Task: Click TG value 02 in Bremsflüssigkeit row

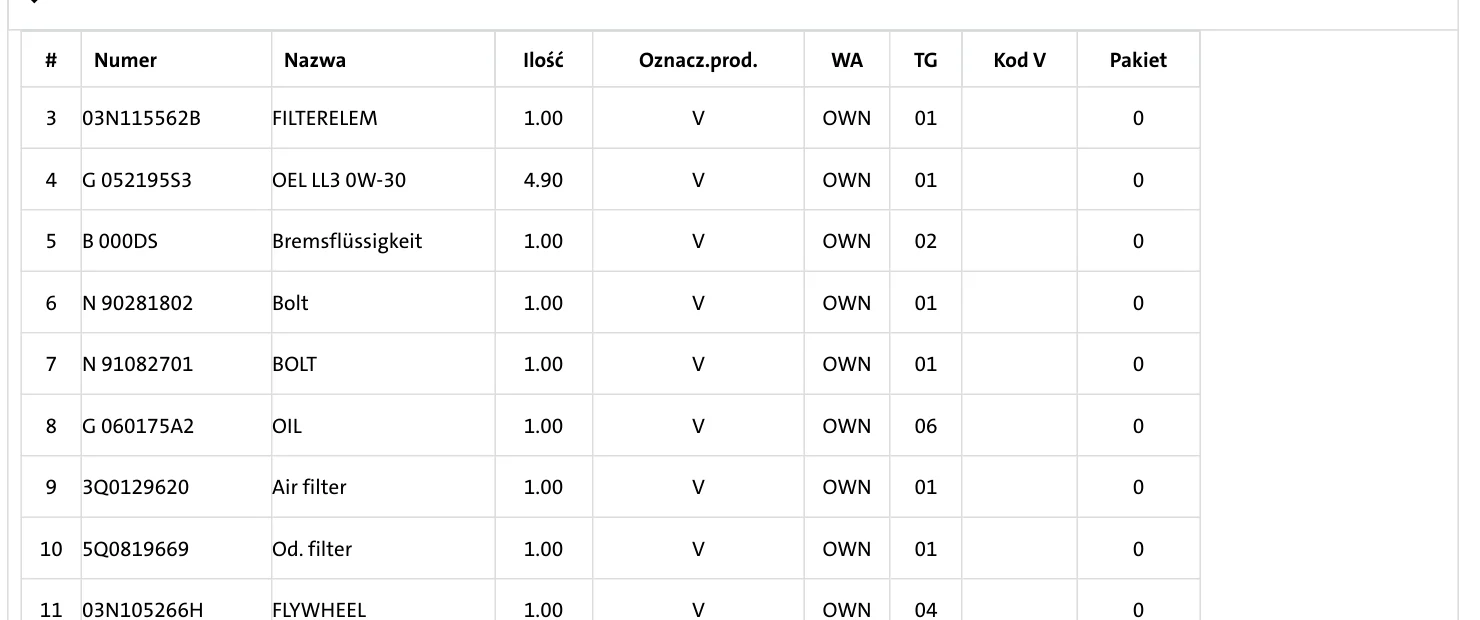Action: (x=926, y=242)
